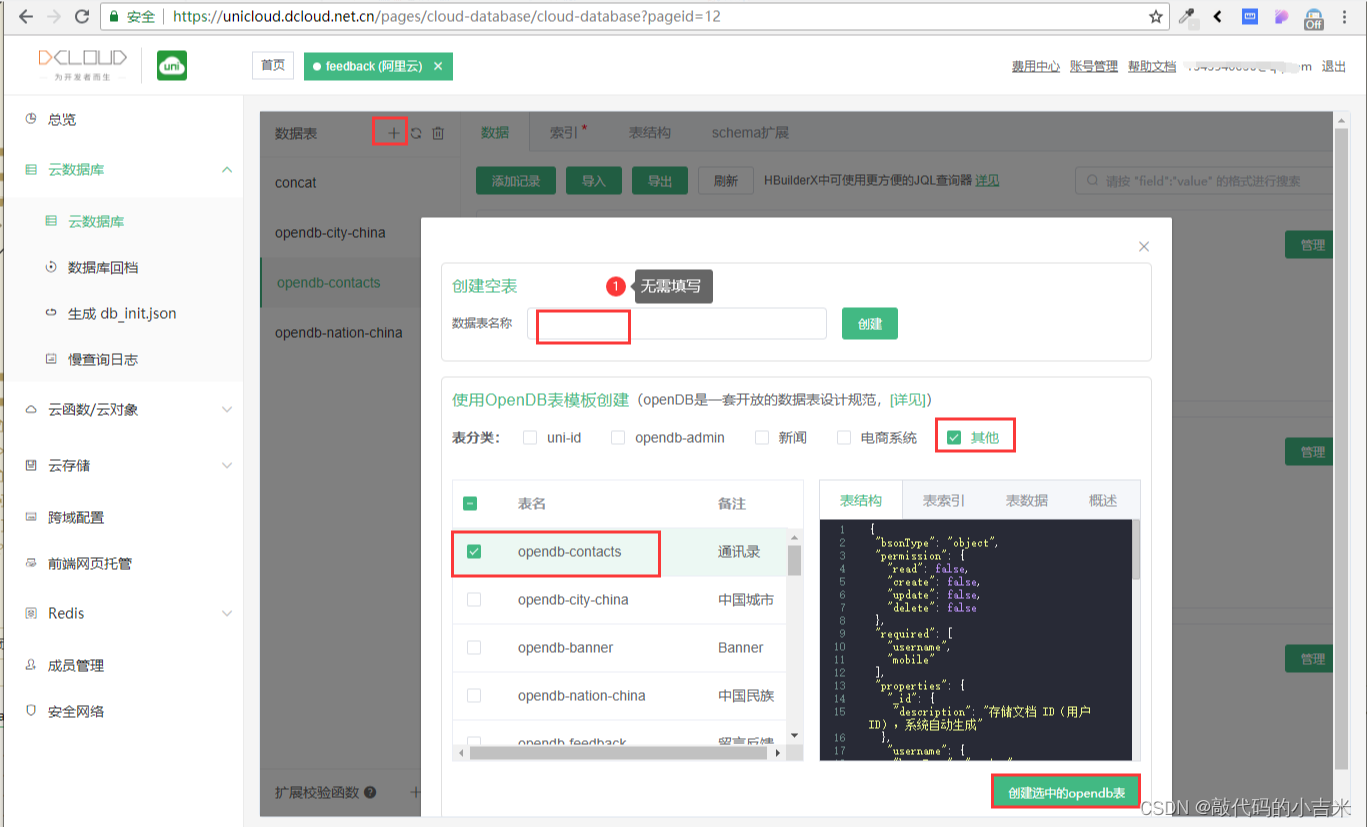
Task: Toggle the select-all checkbox in table header
Action: pos(470,503)
